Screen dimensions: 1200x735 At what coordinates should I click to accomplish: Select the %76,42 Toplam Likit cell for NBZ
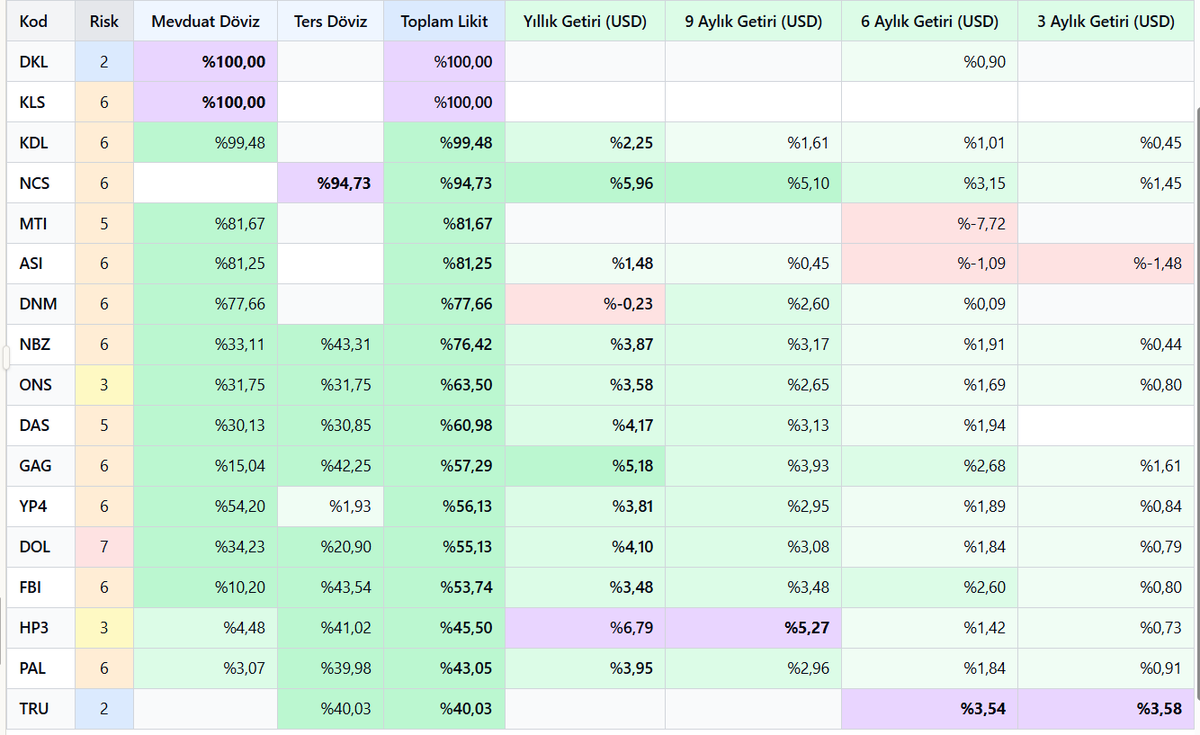pyautogui.click(x=444, y=345)
